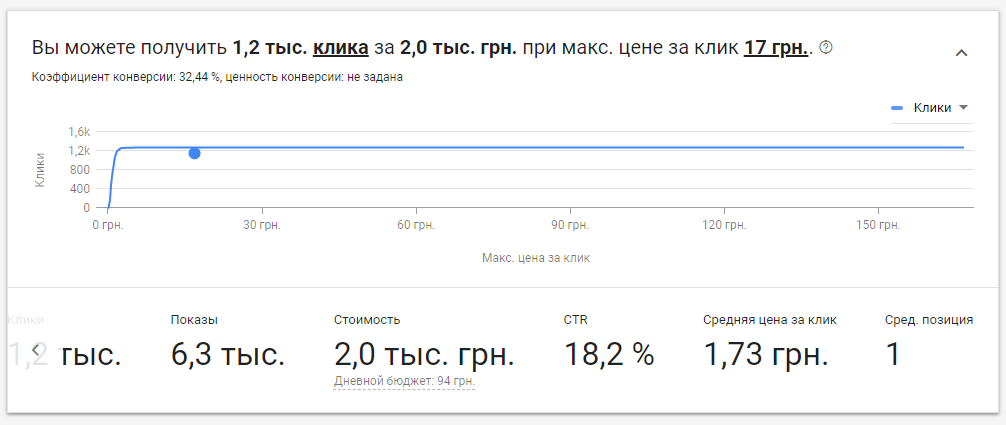
Task: Click the "Макс. цена за клик" axis title
Action: (536, 258)
